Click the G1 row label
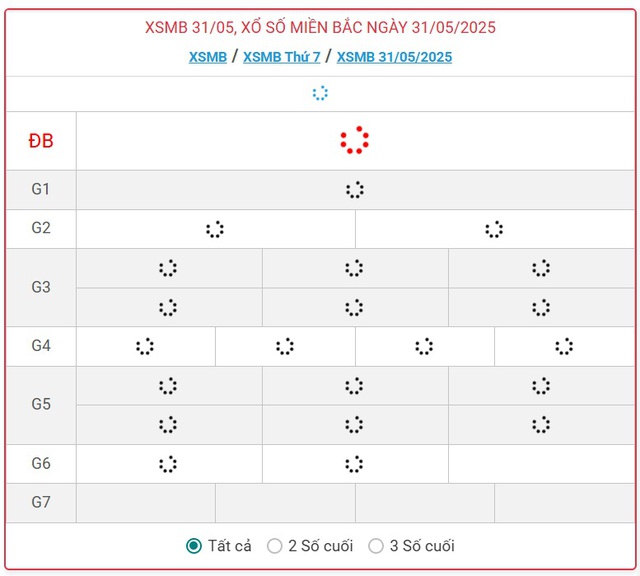This screenshot has height=576, width=640. coord(41,189)
